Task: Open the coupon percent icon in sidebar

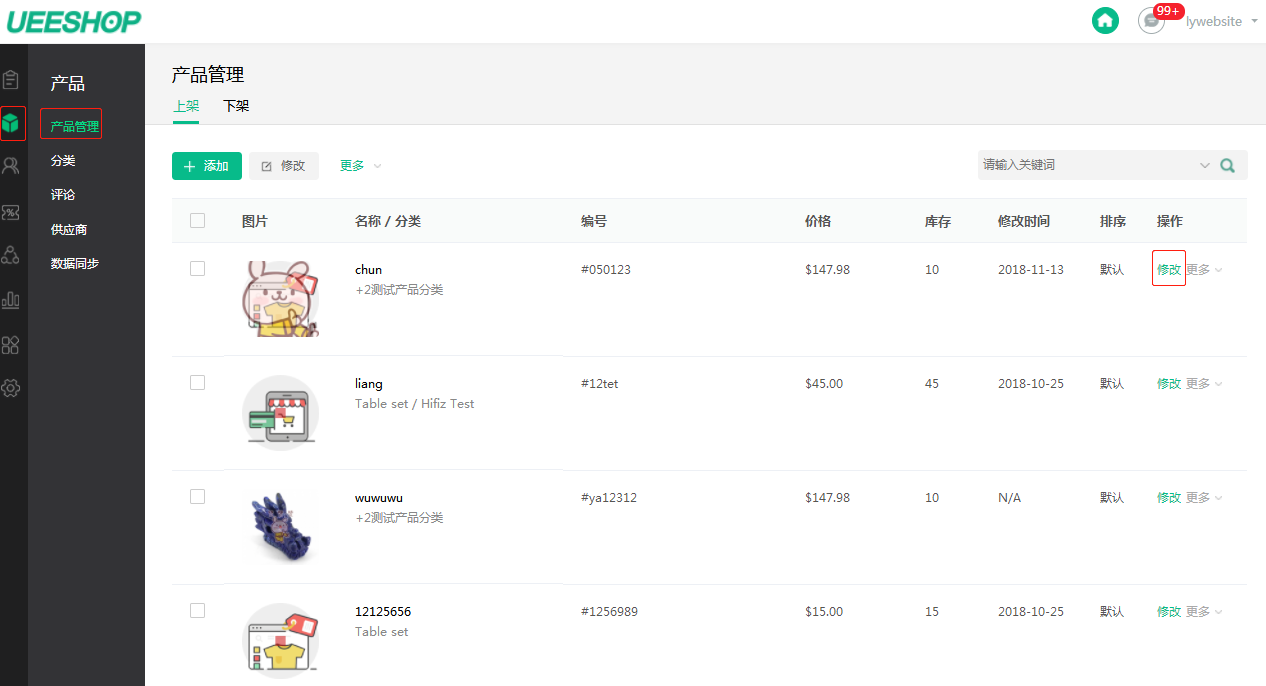Action: pyautogui.click(x=11, y=212)
